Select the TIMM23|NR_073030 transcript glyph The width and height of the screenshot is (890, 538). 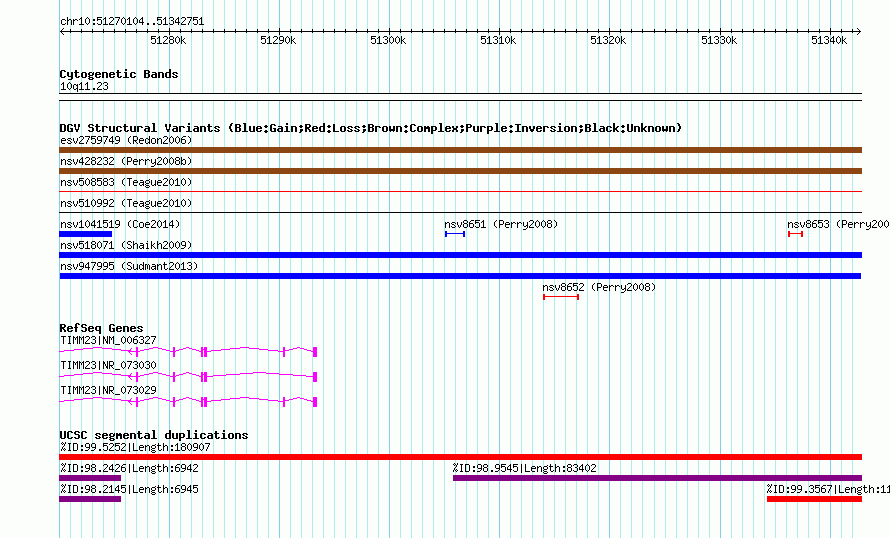(x=188, y=377)
